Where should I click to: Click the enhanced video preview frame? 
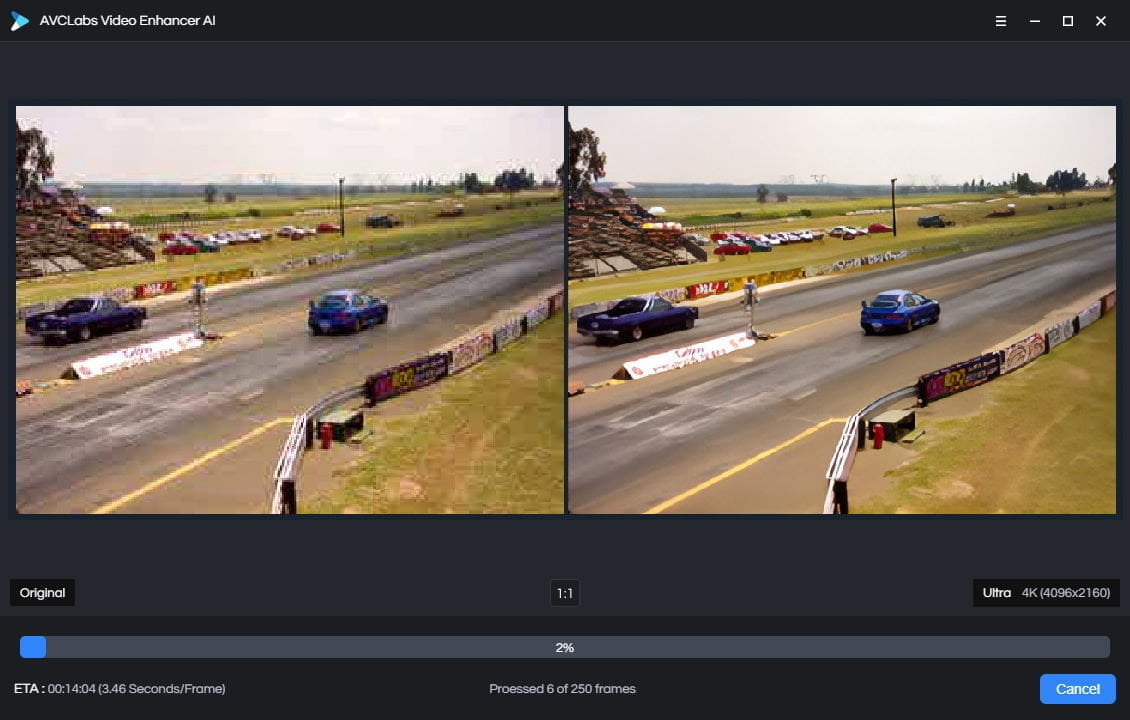tap(842, 310)
